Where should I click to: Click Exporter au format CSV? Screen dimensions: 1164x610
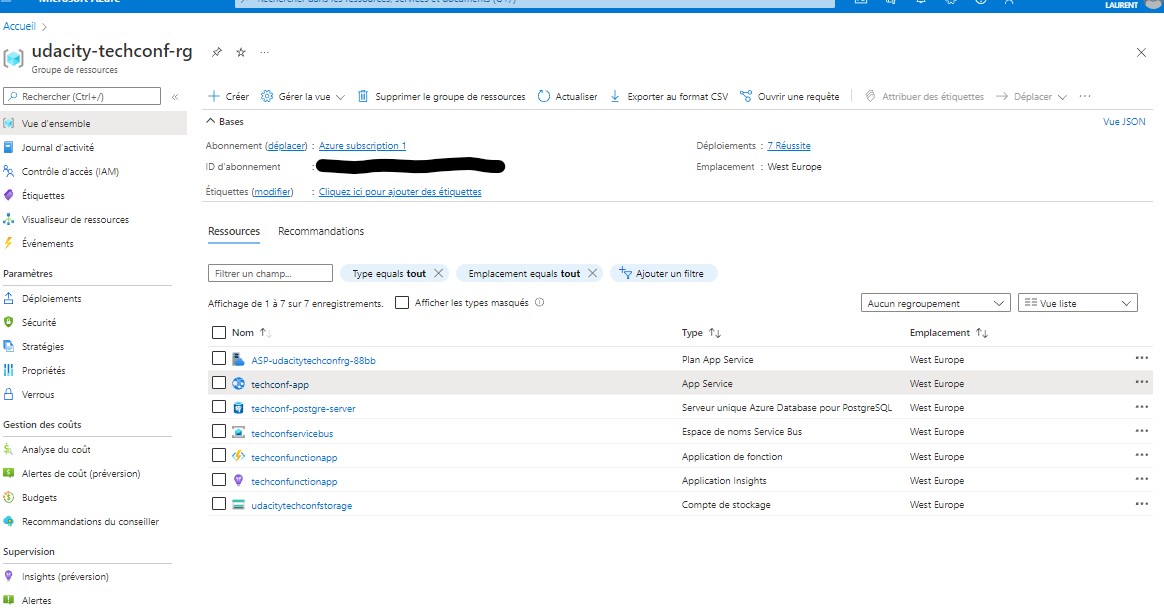coord(670,96)
